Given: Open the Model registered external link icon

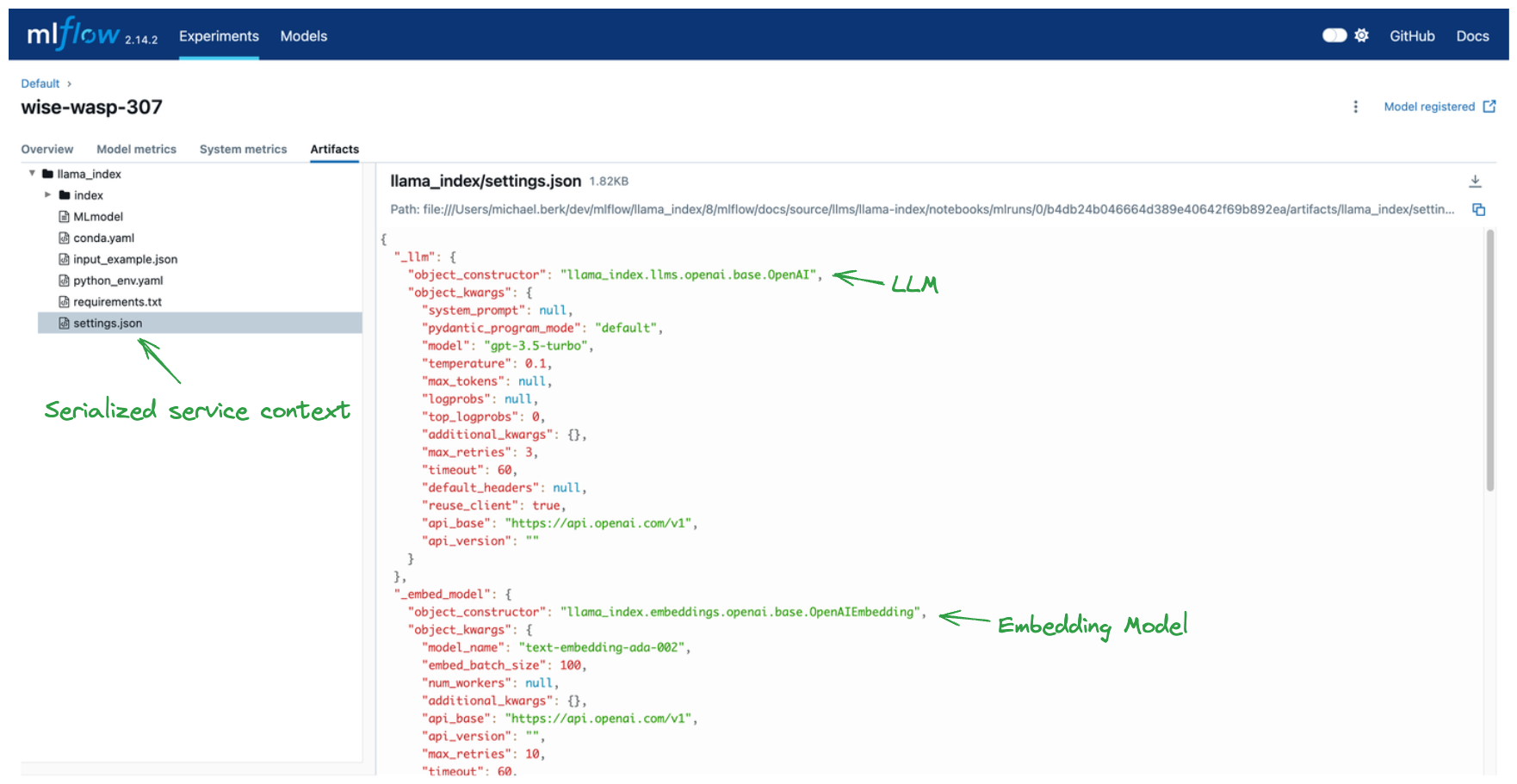Looking at the screenshot, I should (1489, 106).
